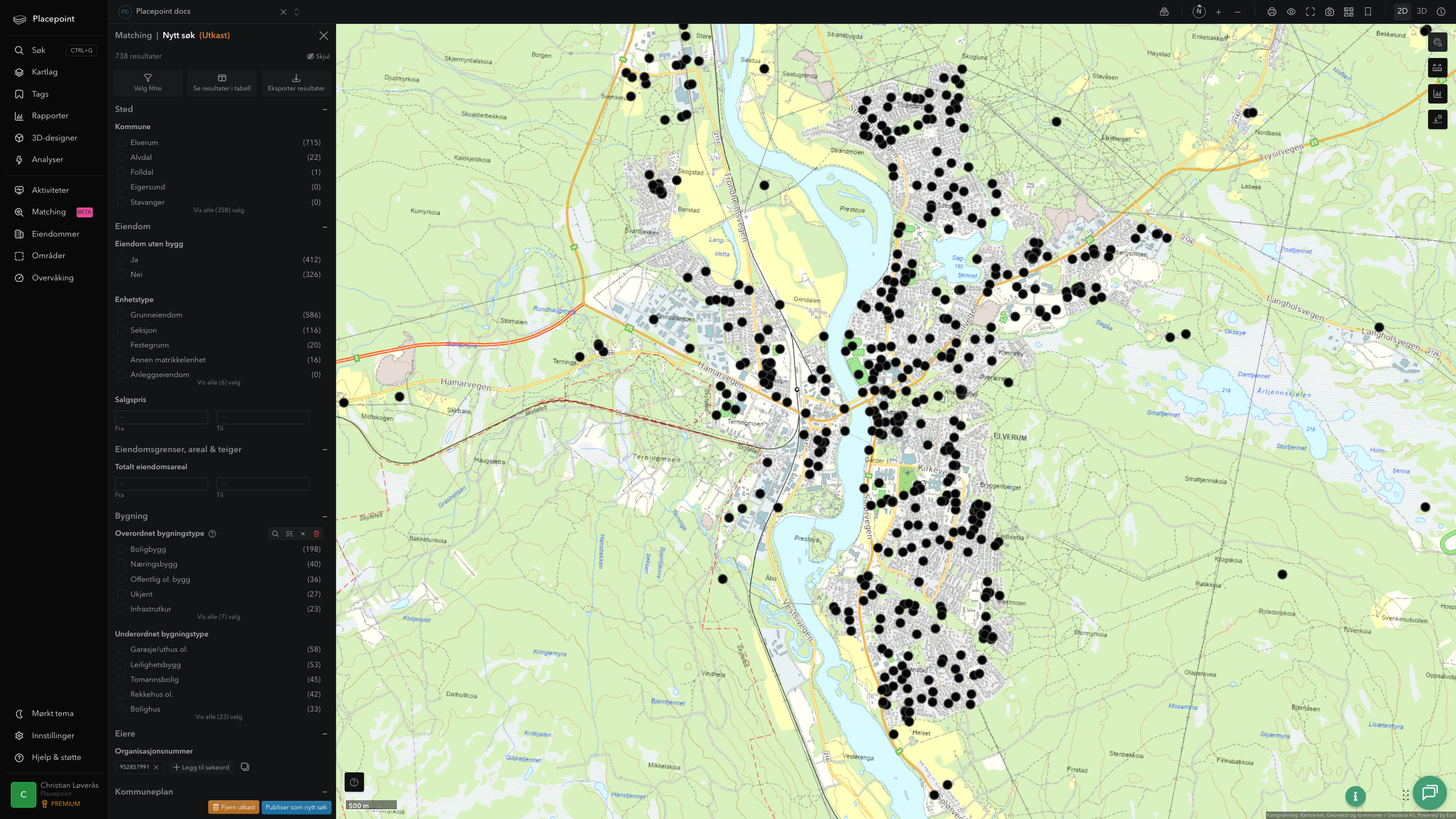This screenshot has width=1456, height=819.
Task: Open Hjelp & støtte
Action: coord(56,758)
